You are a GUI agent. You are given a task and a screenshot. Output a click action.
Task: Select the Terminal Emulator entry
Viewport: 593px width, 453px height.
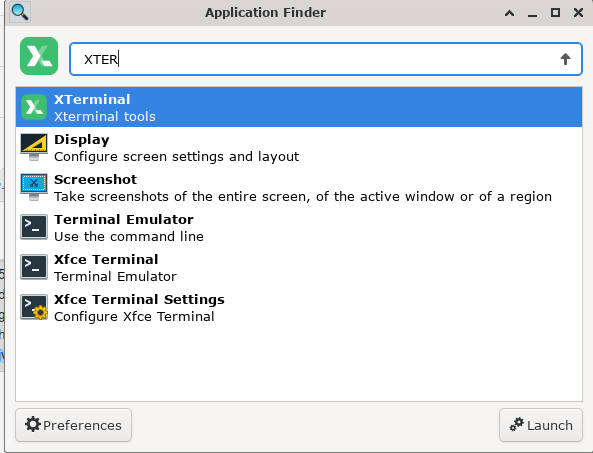click(299, 227)
